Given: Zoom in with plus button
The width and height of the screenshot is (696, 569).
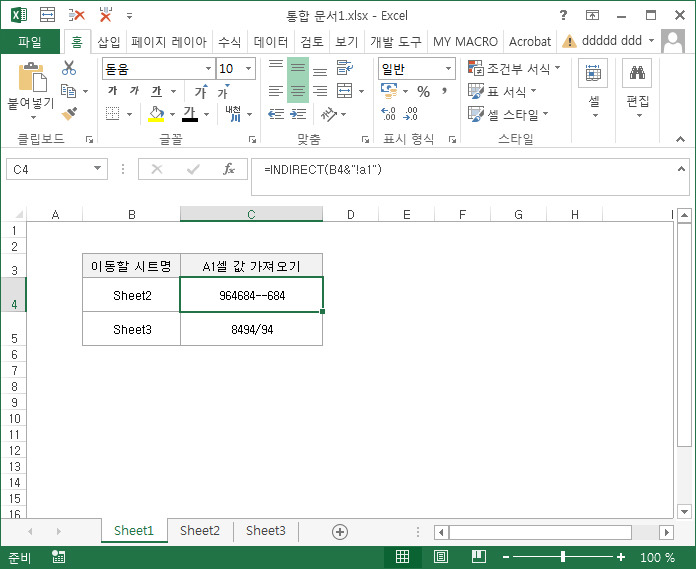Looking at the screenshot, I should (x=621, y=557).
